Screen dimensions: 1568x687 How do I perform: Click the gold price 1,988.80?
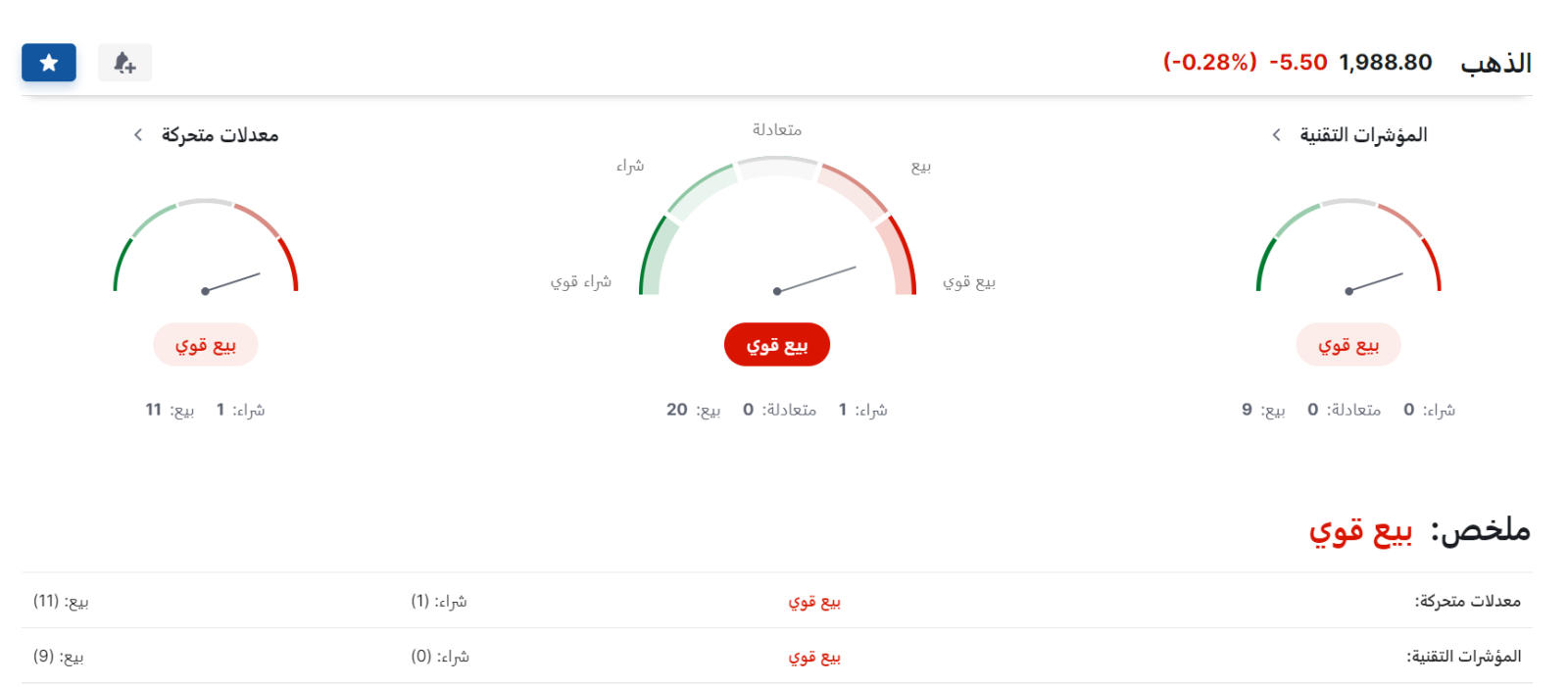[1386, 63]
